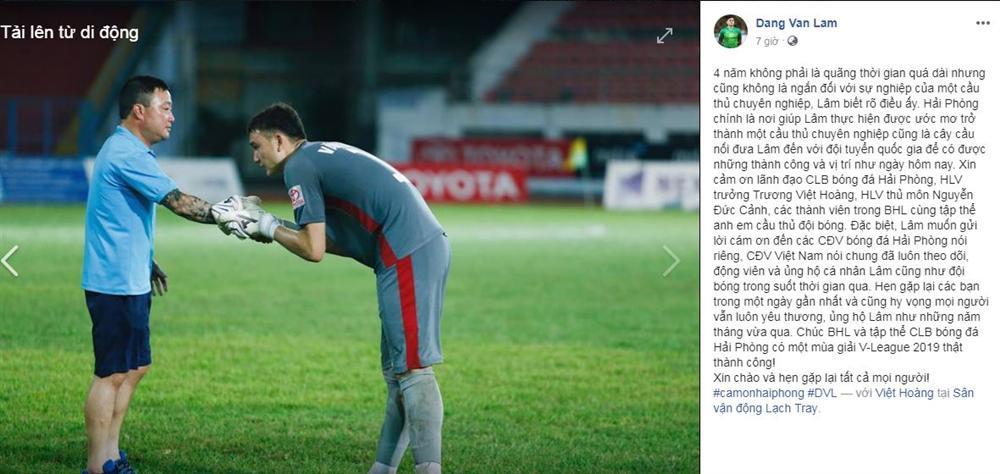Open Sân vận động Lạch Tray location

[x=844, y=401]
